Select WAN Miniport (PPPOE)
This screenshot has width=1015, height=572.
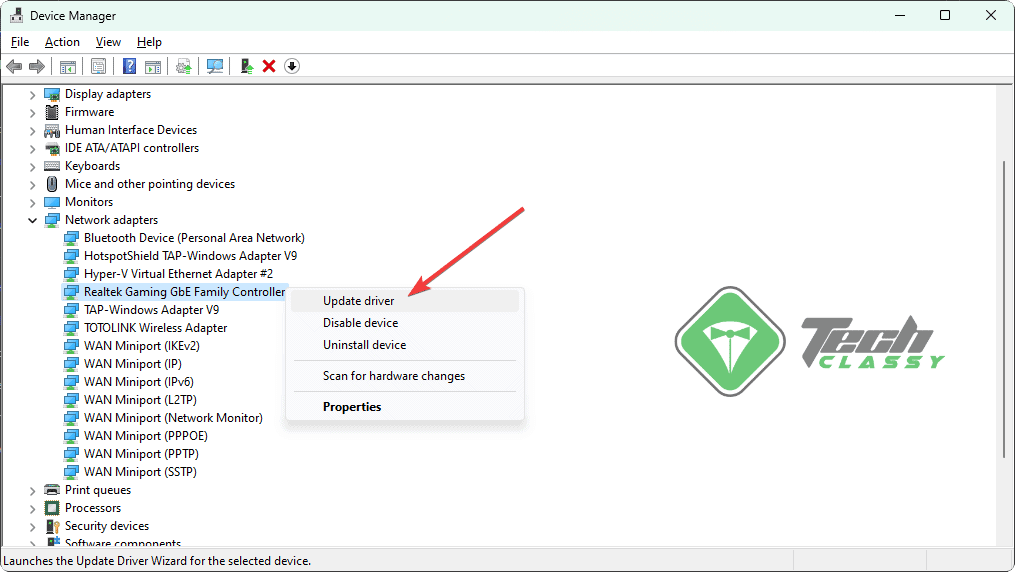(x=146, y=436)
